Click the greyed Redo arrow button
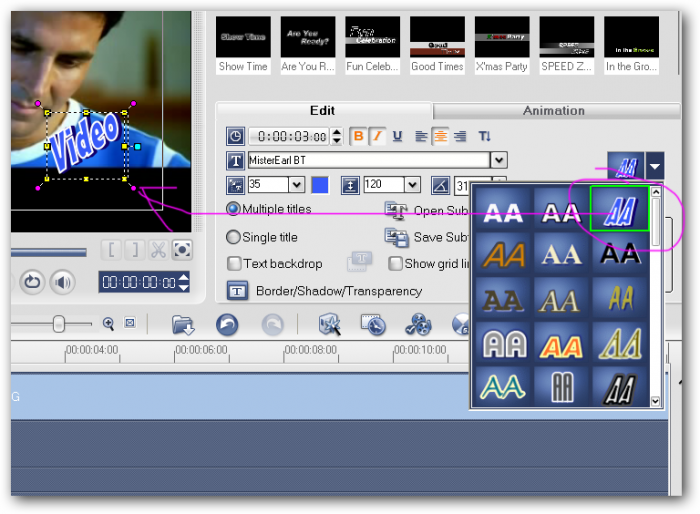The width and height of the screenshot is (700, 514). tap(273, 325)
